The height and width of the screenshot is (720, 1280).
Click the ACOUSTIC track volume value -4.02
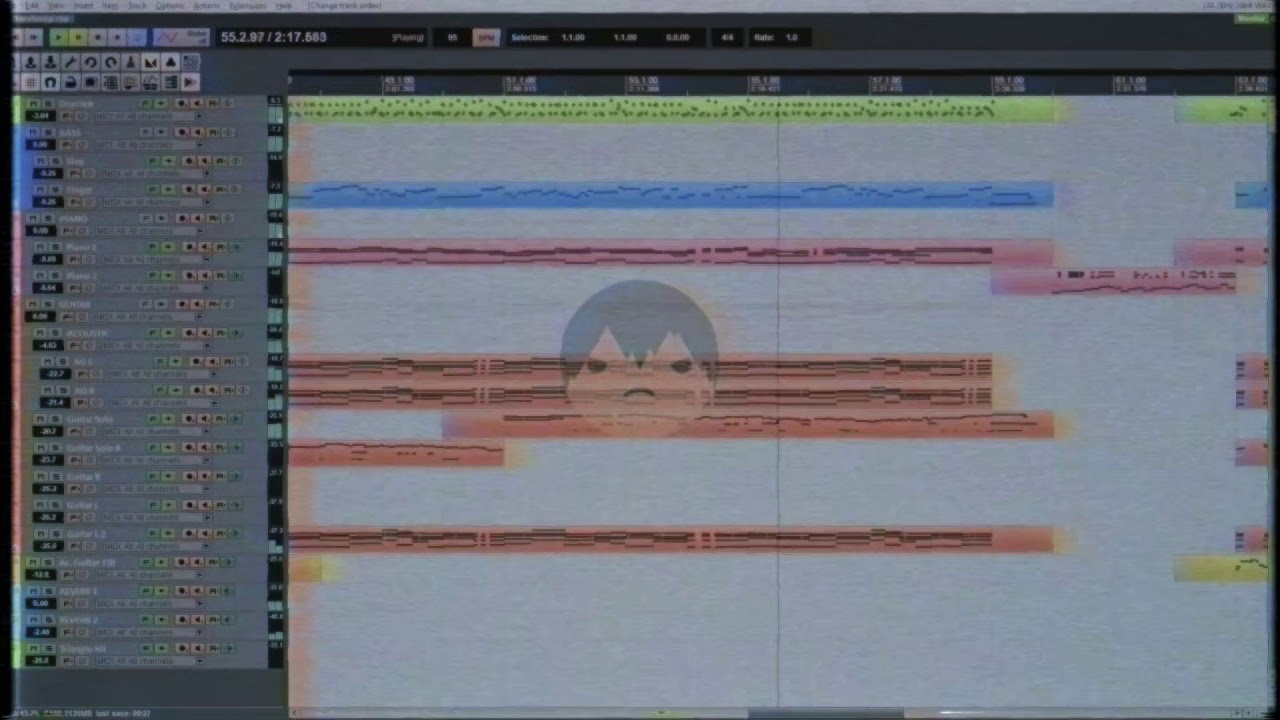pyautogui.click(x=48, y=345)
